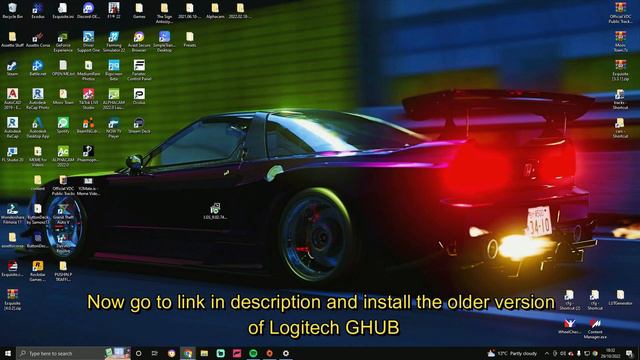Open the weather Partly cloudy widget
Viewport: 640px width, 360px height.
[513, 353]
